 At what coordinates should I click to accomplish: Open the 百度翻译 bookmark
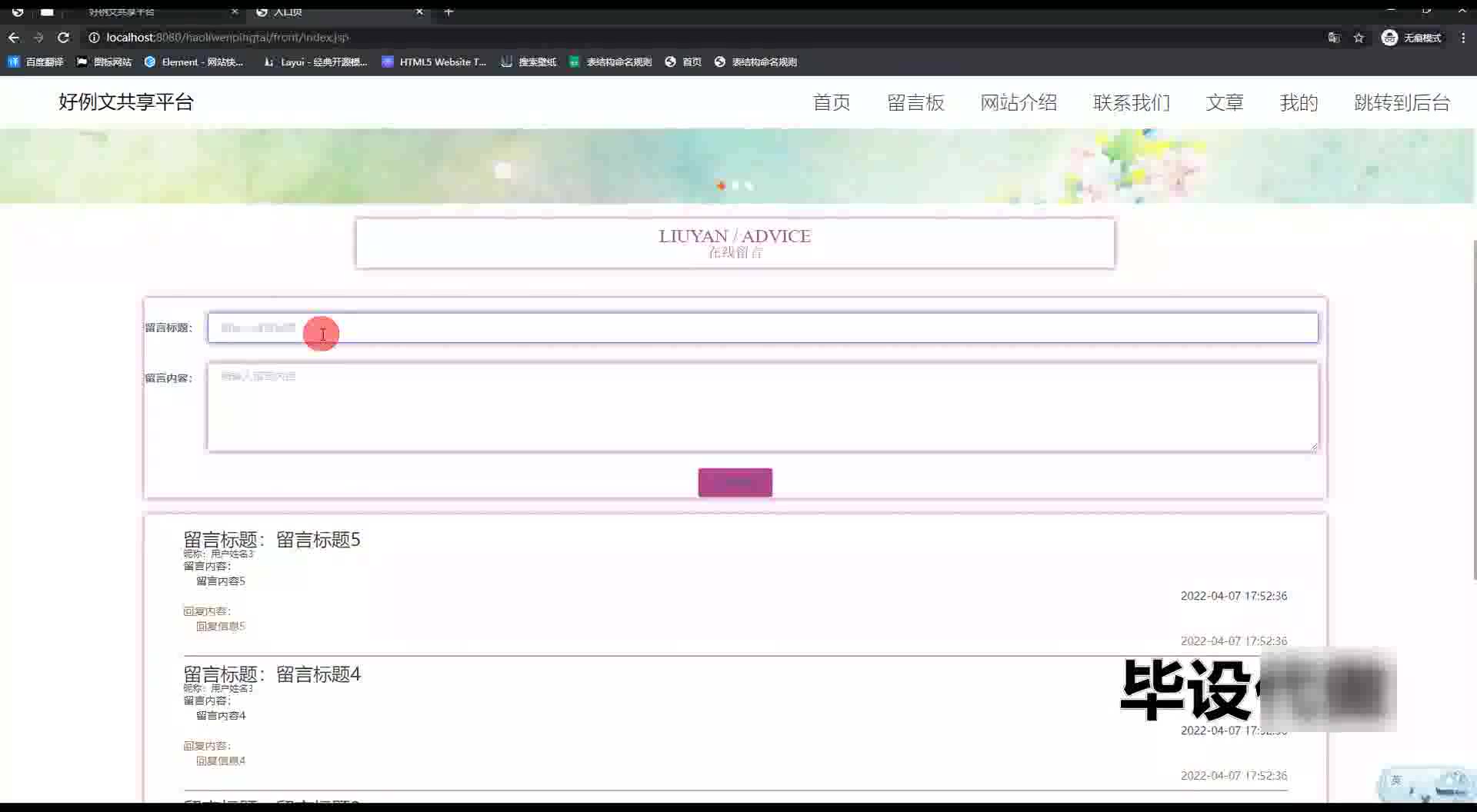36,62
